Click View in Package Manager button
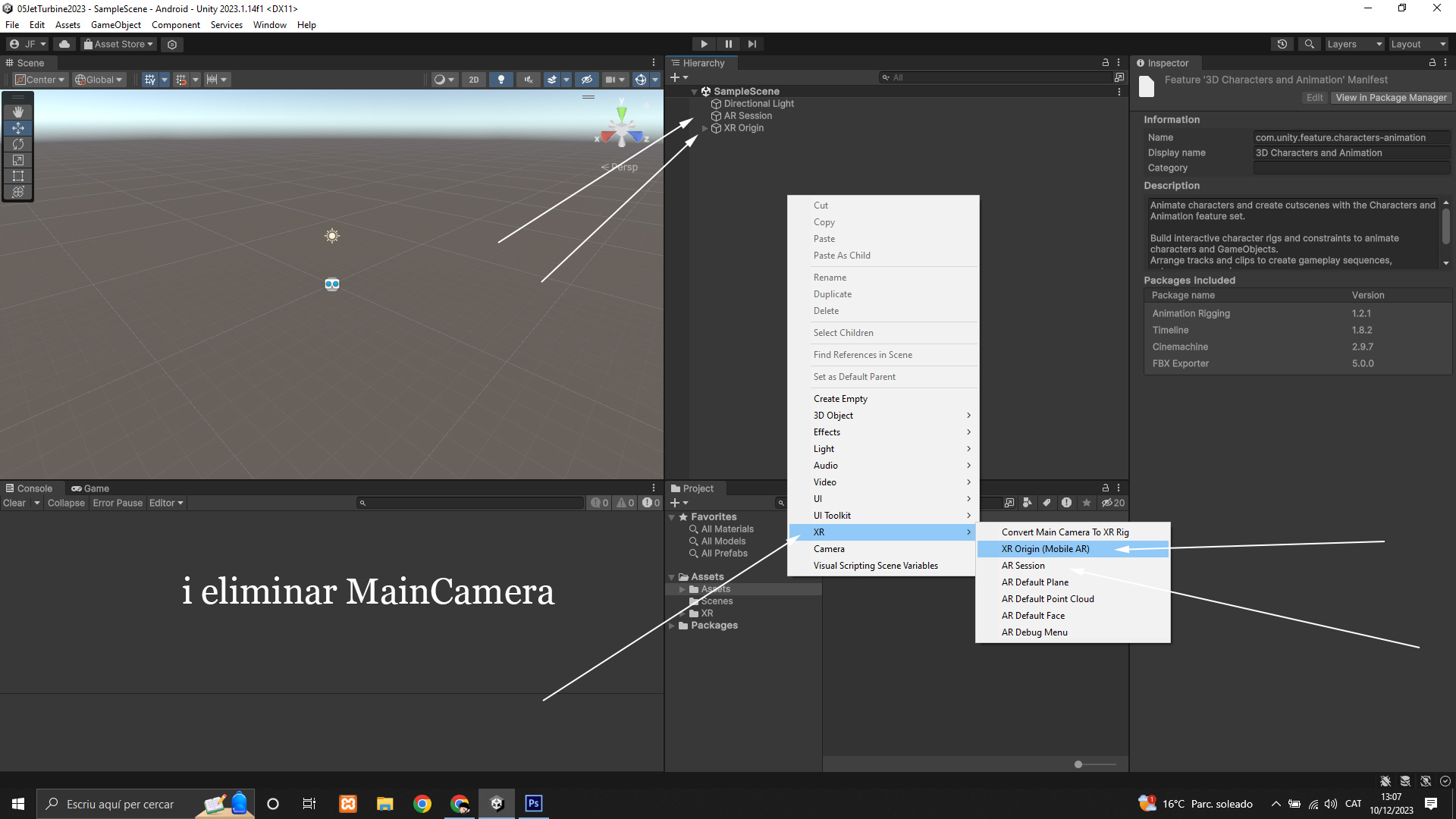 click(x=1391, y=98)
